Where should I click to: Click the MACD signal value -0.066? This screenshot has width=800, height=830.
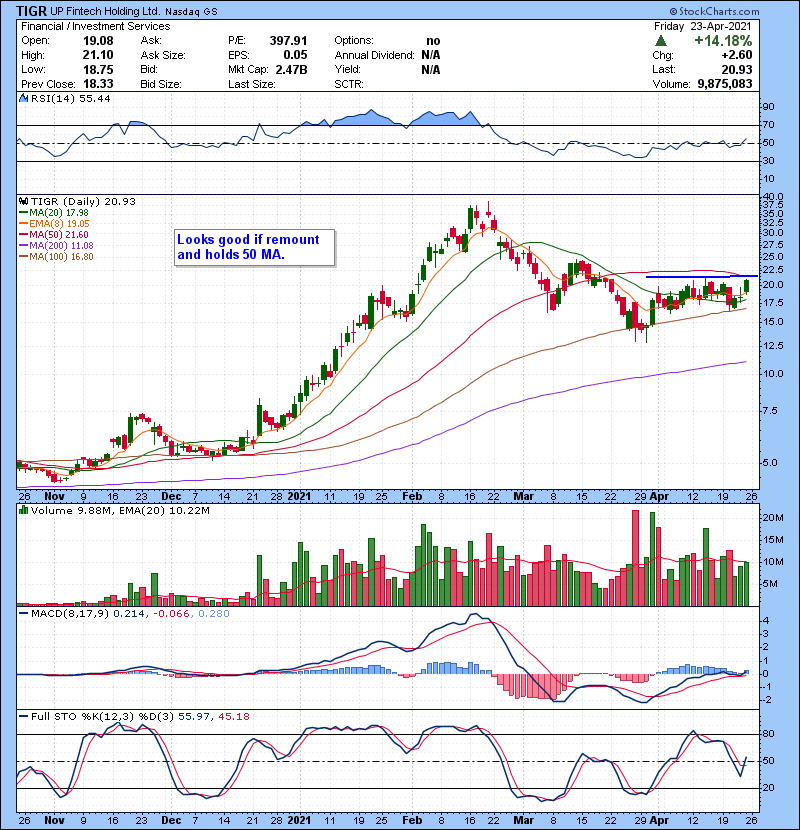[x=172, y=614]
